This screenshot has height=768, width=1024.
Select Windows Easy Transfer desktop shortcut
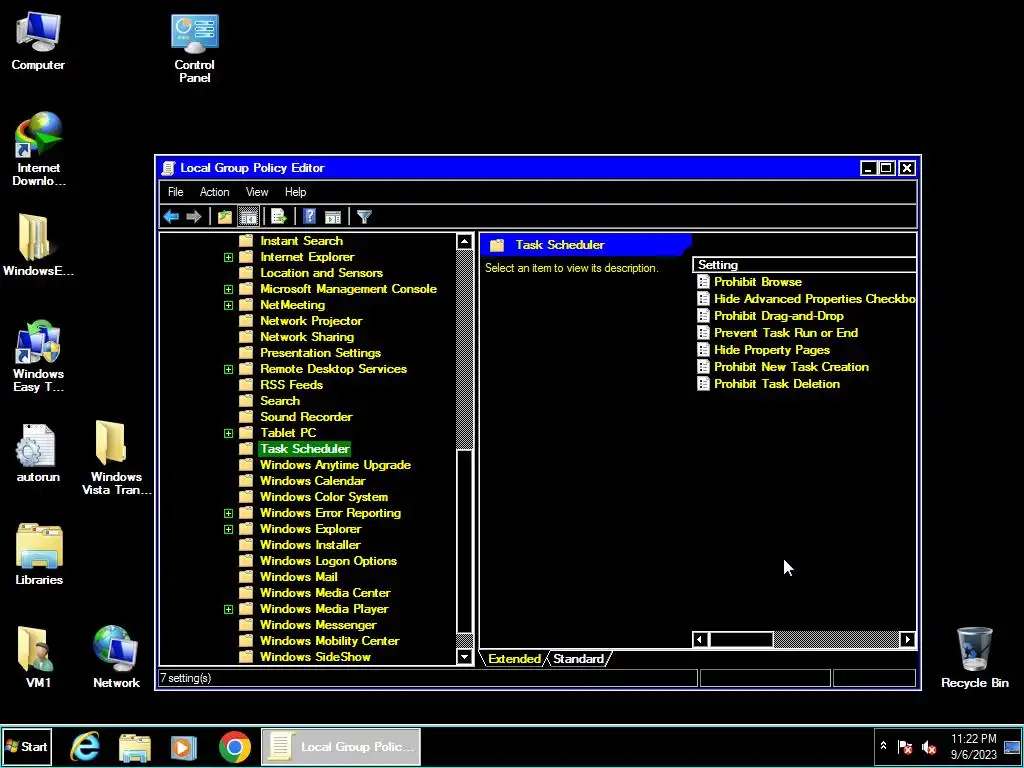click(38, 356)
